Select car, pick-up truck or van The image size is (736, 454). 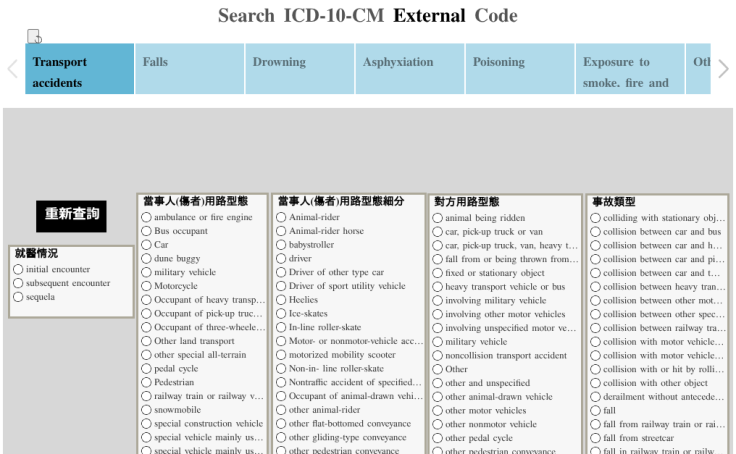(437, 232)
